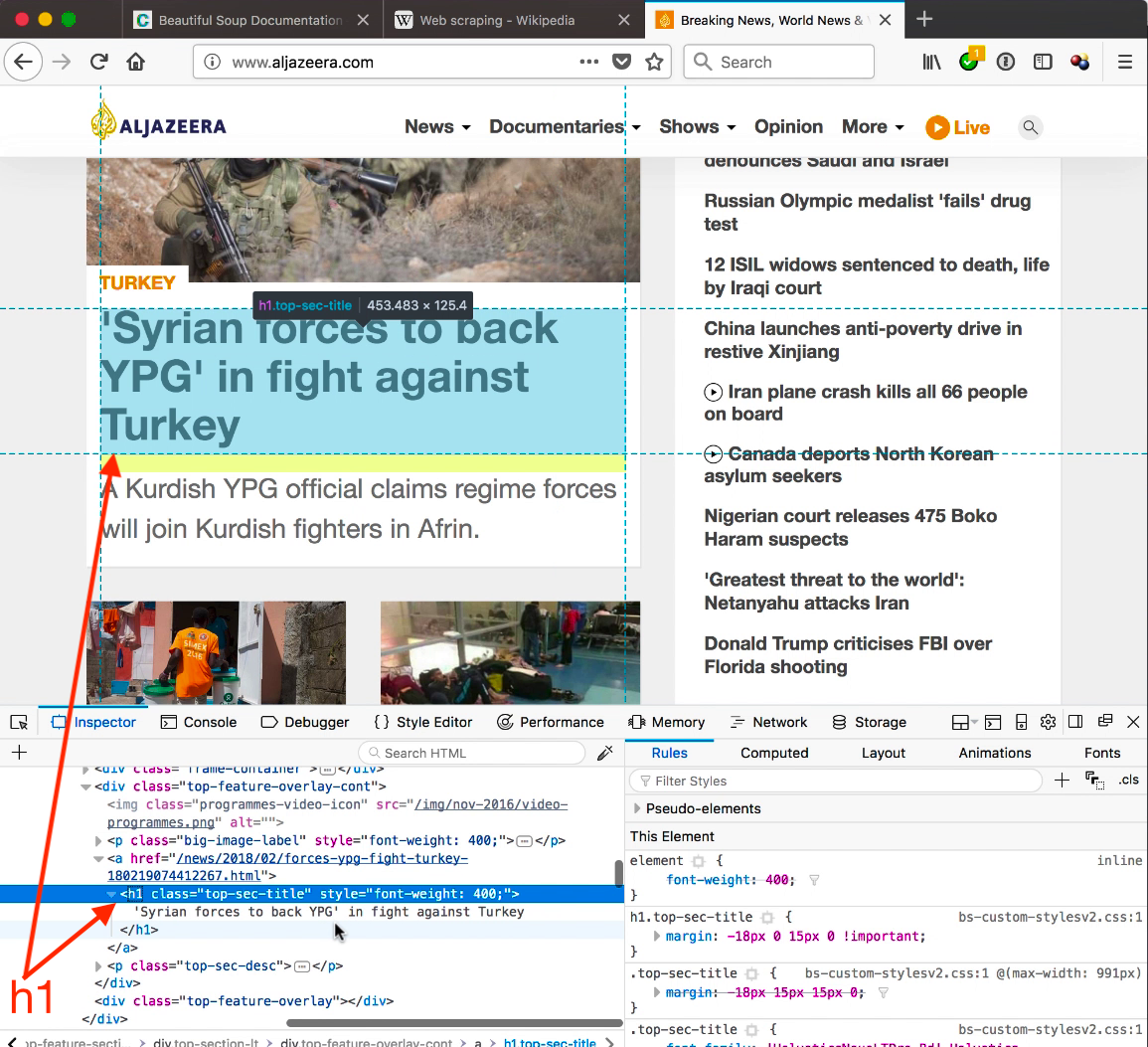Image resolution: width=1148 pixels, height=1047 pixels.
Task: Open the Firefox hamburger menu
Action: (x=1125, y=62)
